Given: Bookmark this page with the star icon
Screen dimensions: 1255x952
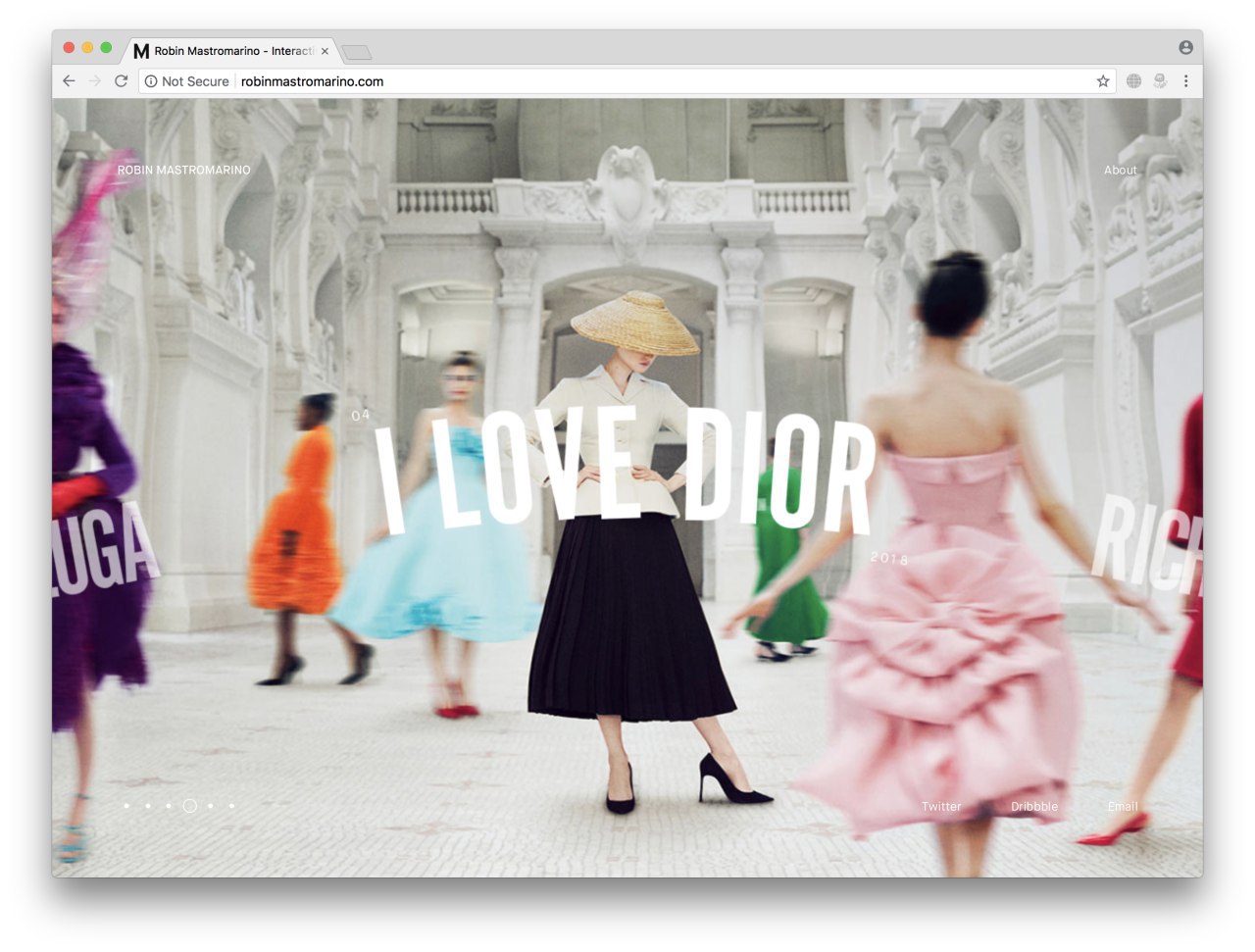Looking at the screenshot, I should (x=1103, y=81).
